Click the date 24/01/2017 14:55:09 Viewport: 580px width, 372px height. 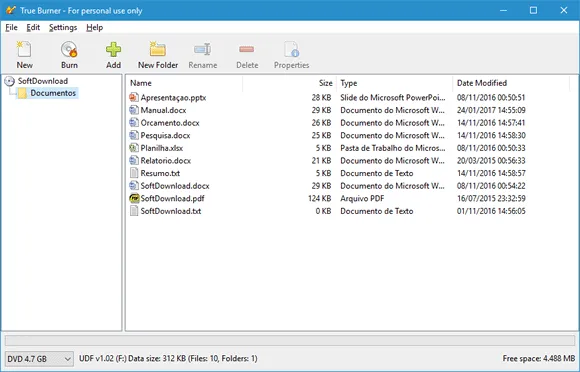(491, 110)
